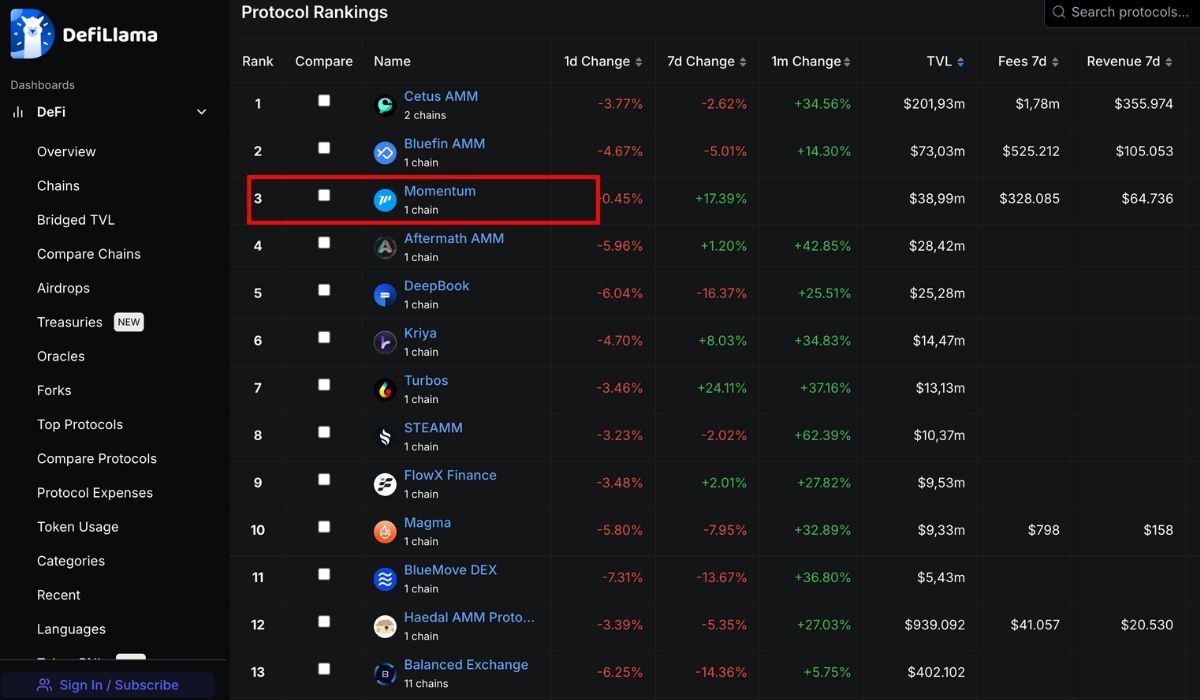
Task: Click the FlowX Finance protocol icon
Action: (x=385, y=484)
